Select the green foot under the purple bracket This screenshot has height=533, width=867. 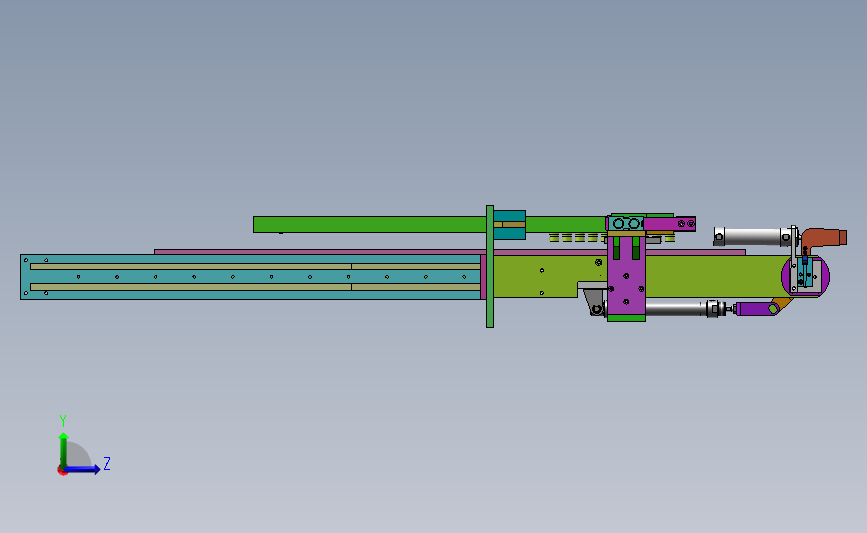(x=626, y=318)
